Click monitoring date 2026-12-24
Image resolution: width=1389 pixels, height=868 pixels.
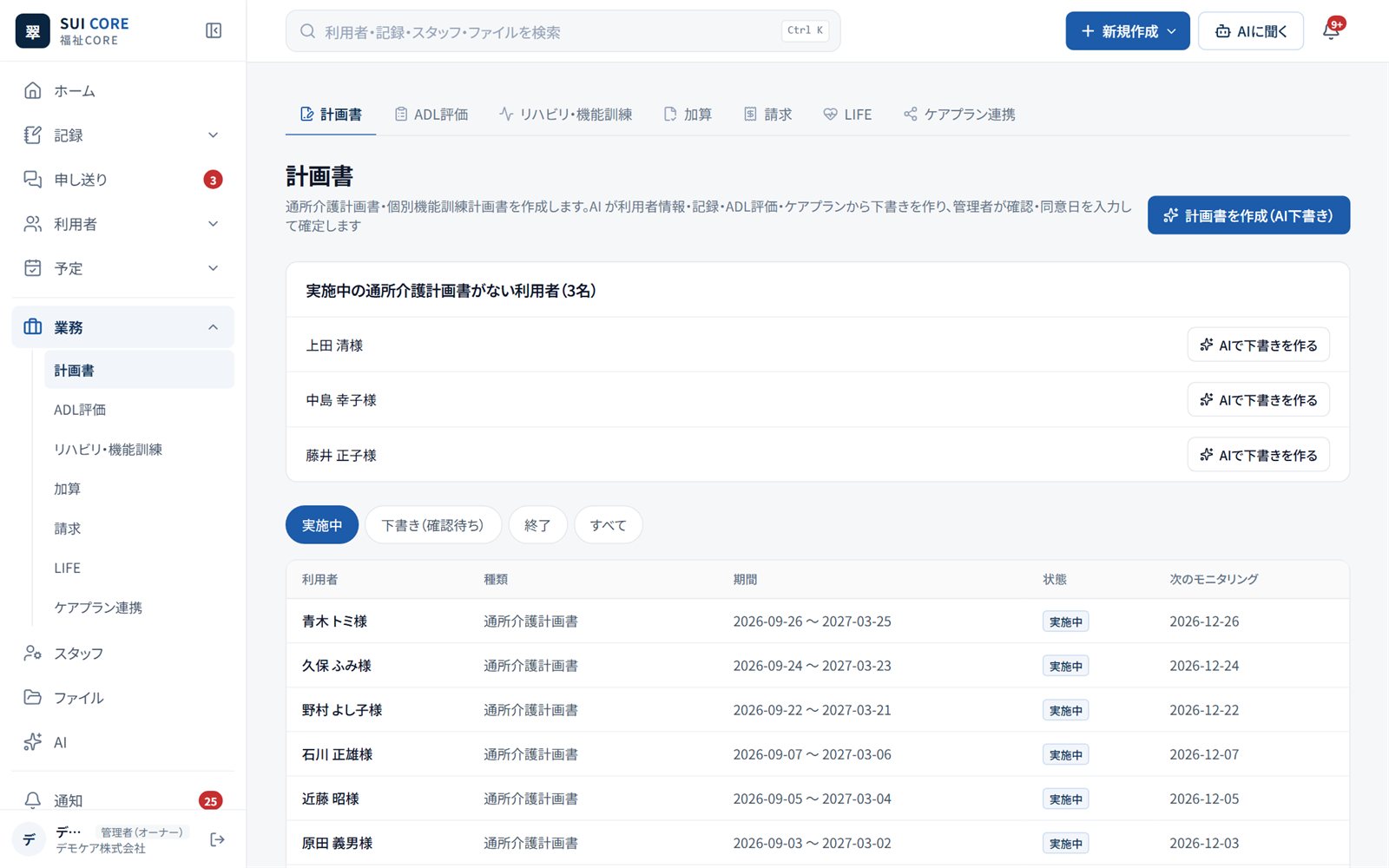pos(1204,666)
